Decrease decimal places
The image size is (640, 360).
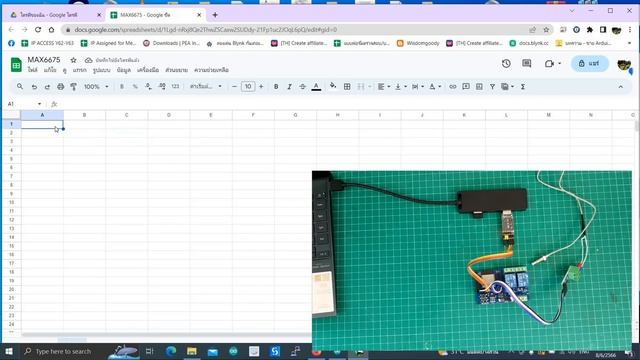[148, 87]
